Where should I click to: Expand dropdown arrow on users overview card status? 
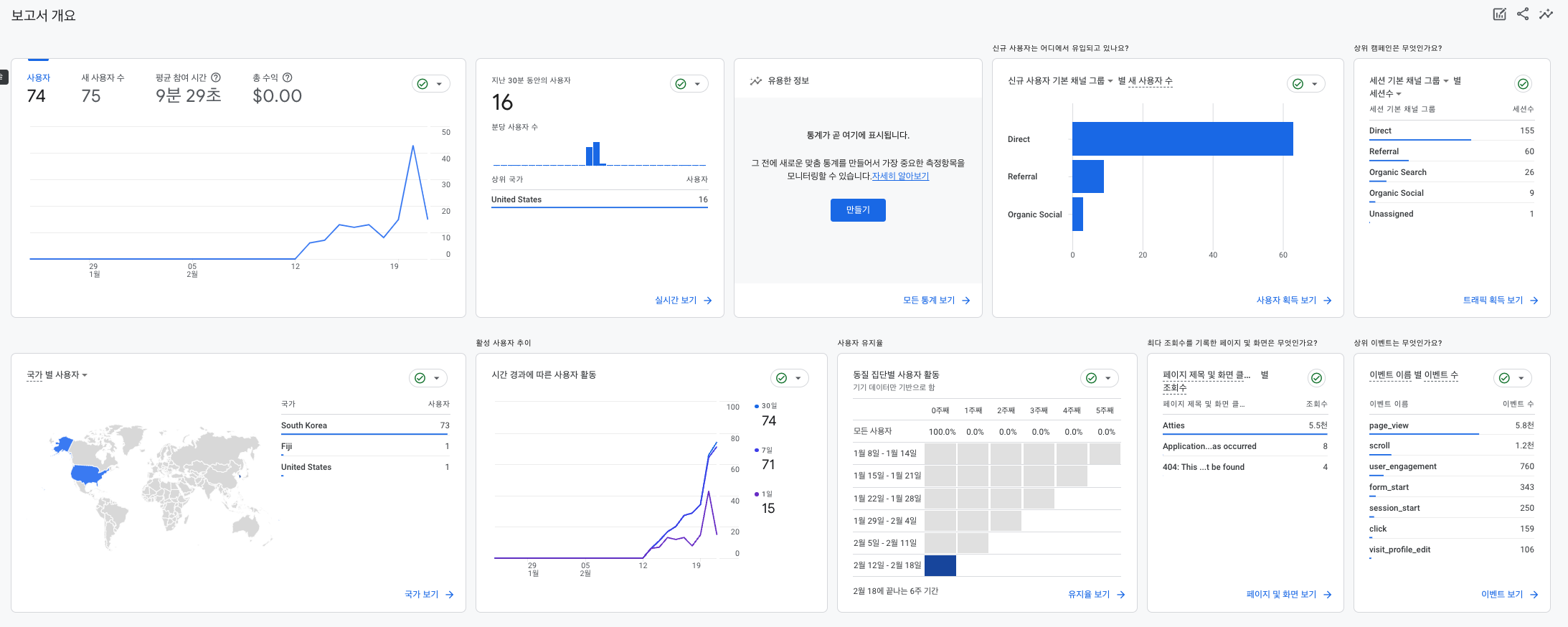tap(439, 84)
